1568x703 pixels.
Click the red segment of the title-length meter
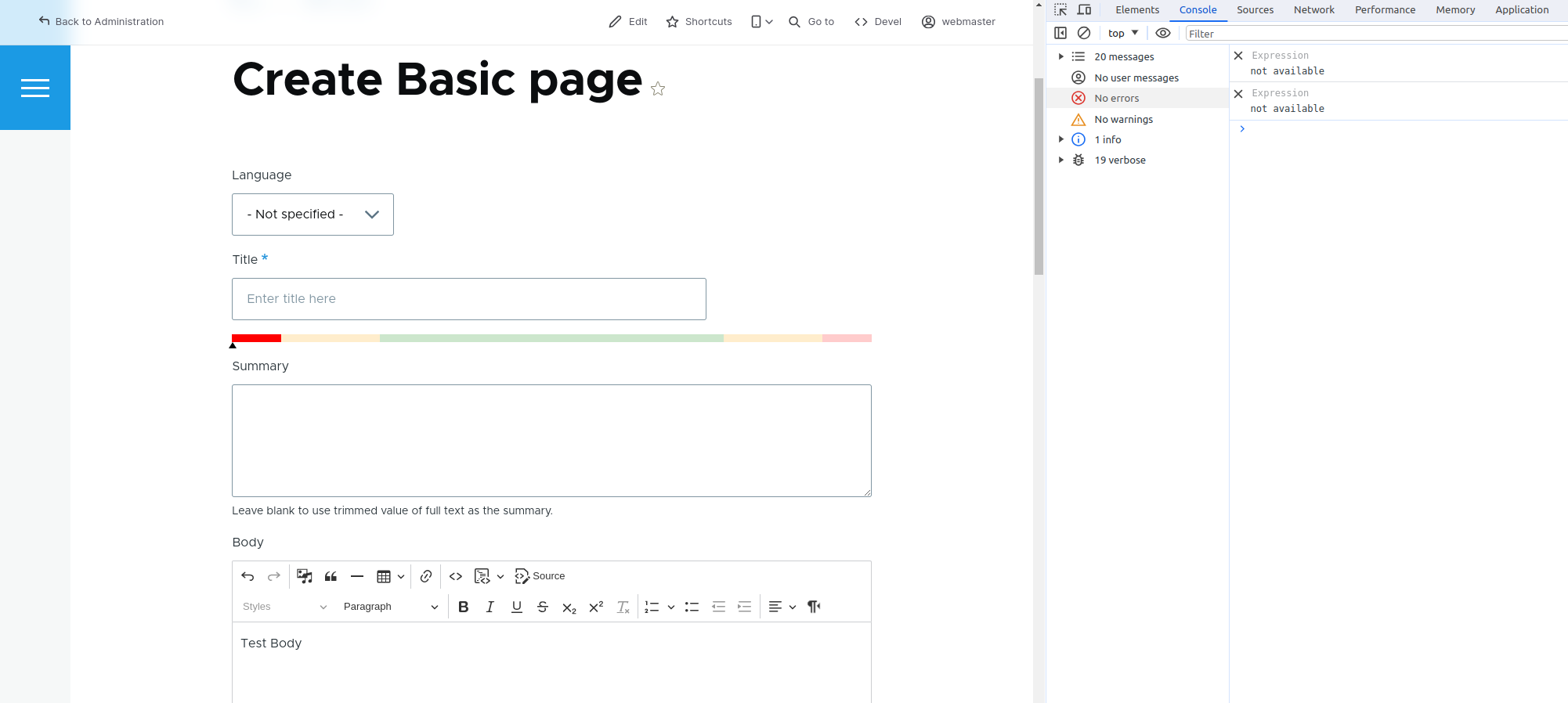click(256, 338)
